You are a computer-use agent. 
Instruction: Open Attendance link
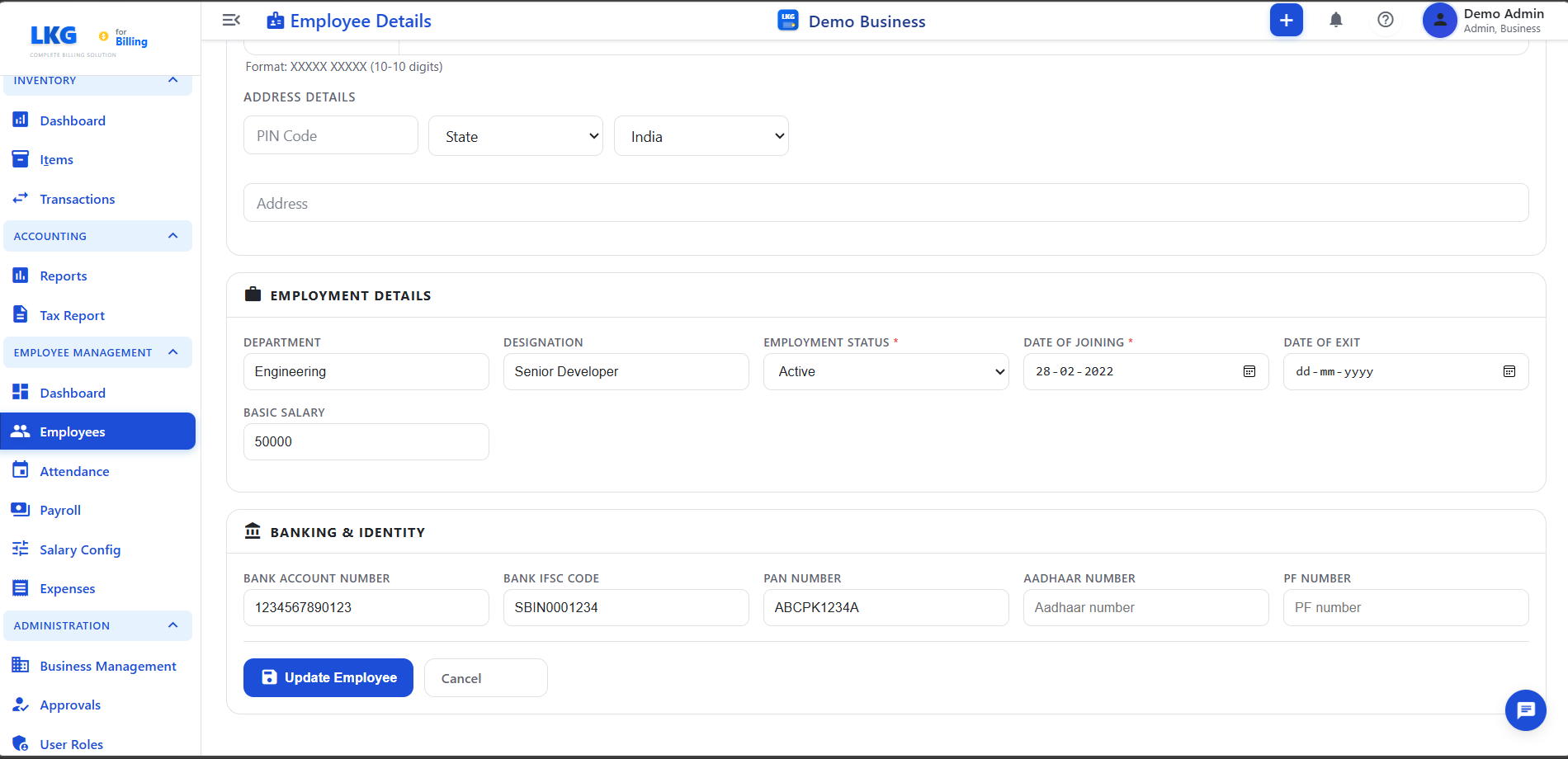[74, 471]
